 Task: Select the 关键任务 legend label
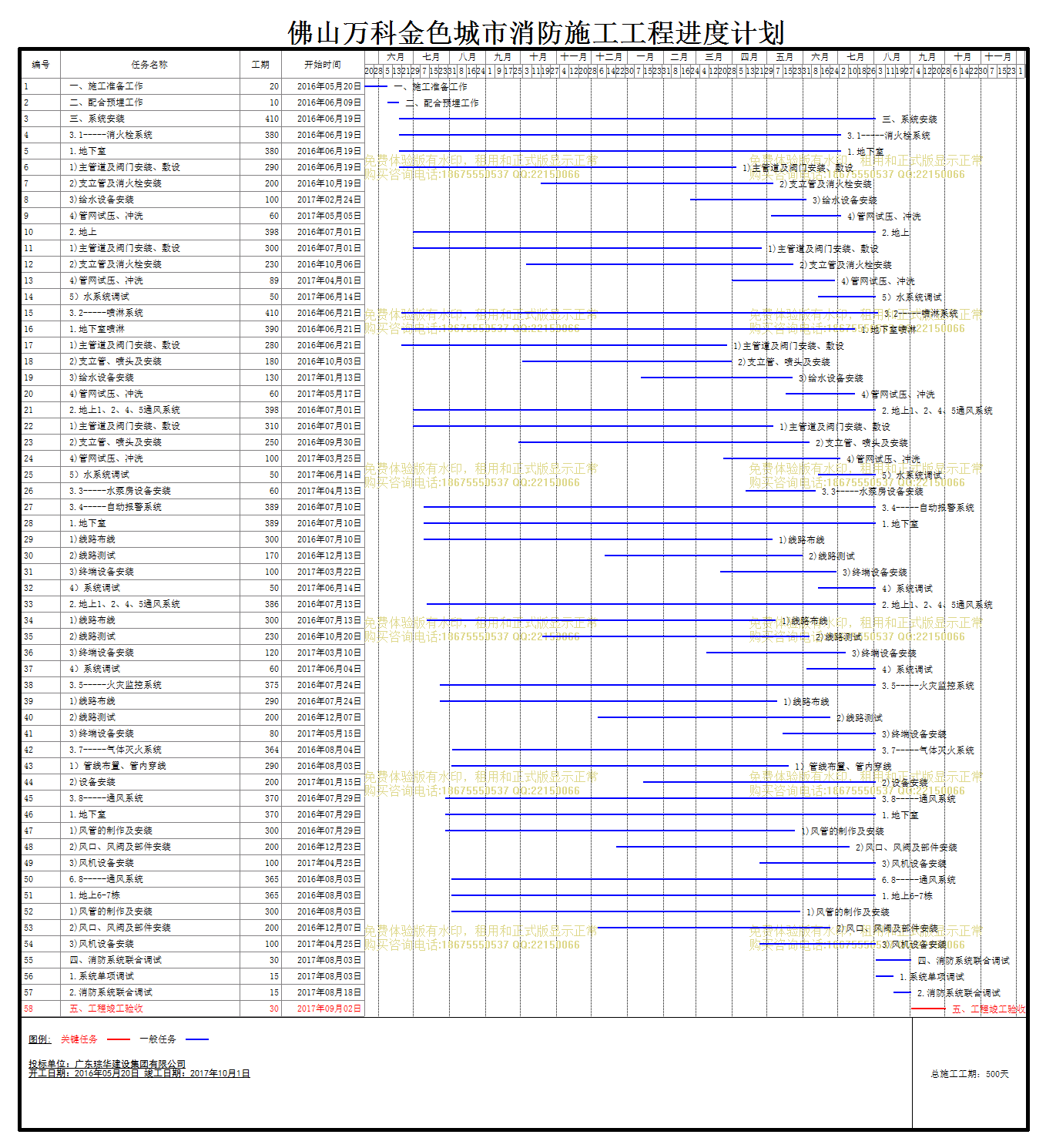coord(79,1039)
